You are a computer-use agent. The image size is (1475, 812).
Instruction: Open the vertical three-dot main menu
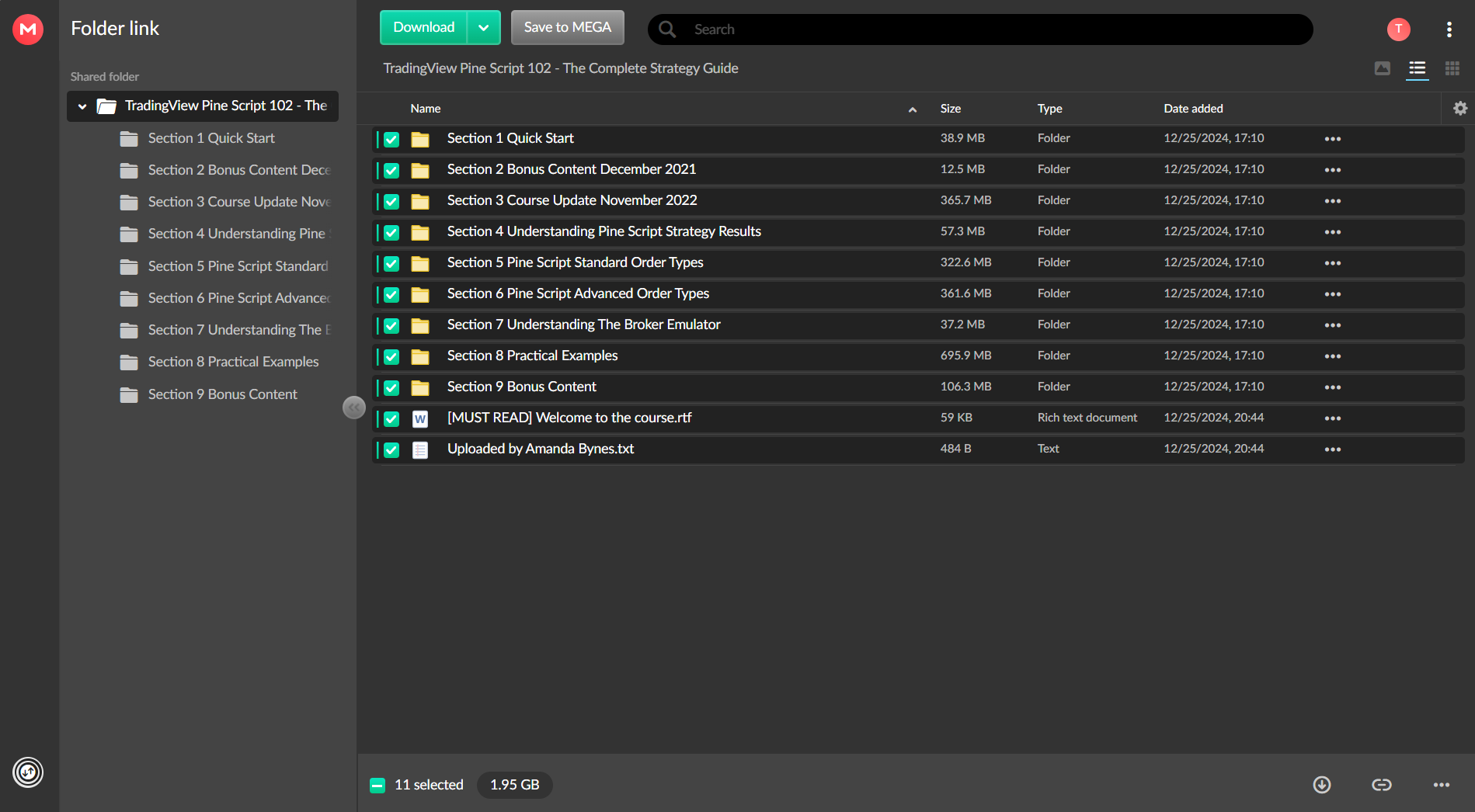1449,29
